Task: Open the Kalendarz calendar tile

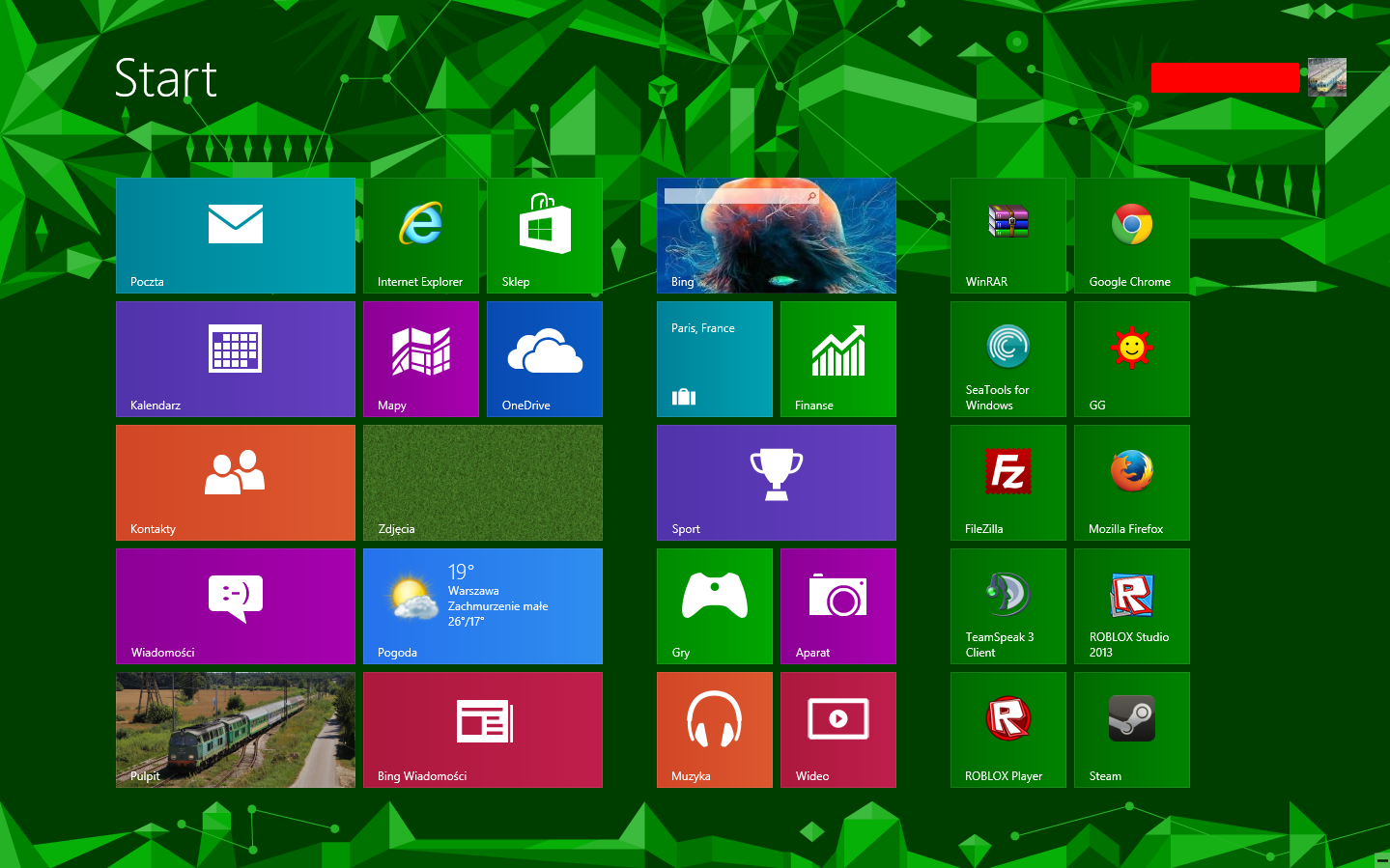Action: 236,359
